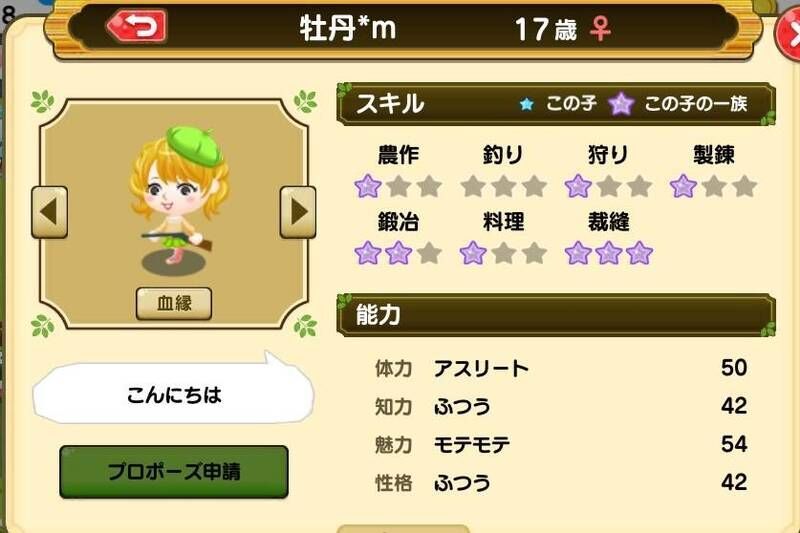Click the 体力 アスリート stat row
This screenshot has width=800, height=533.
(x=560, y=368)
